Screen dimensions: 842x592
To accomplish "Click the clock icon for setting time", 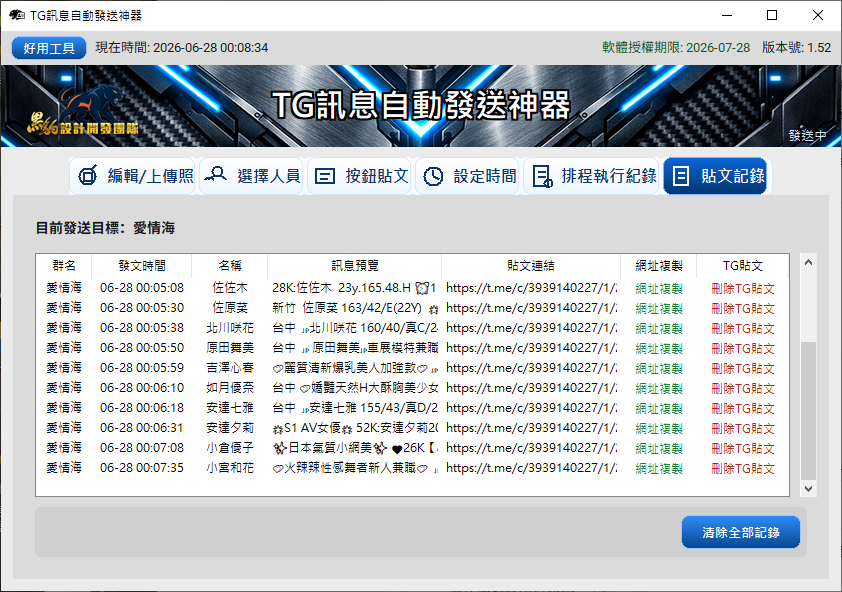I will point(433,176).
